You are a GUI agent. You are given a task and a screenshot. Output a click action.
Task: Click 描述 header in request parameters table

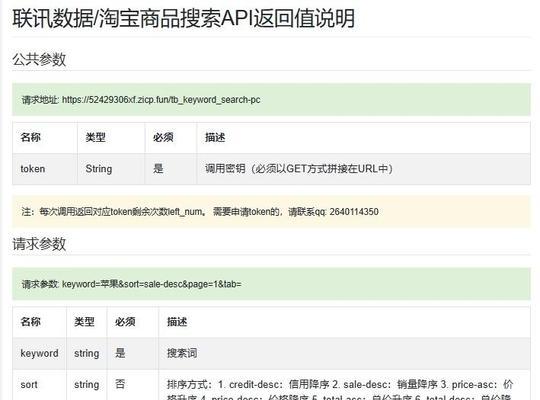click(177, 321)
